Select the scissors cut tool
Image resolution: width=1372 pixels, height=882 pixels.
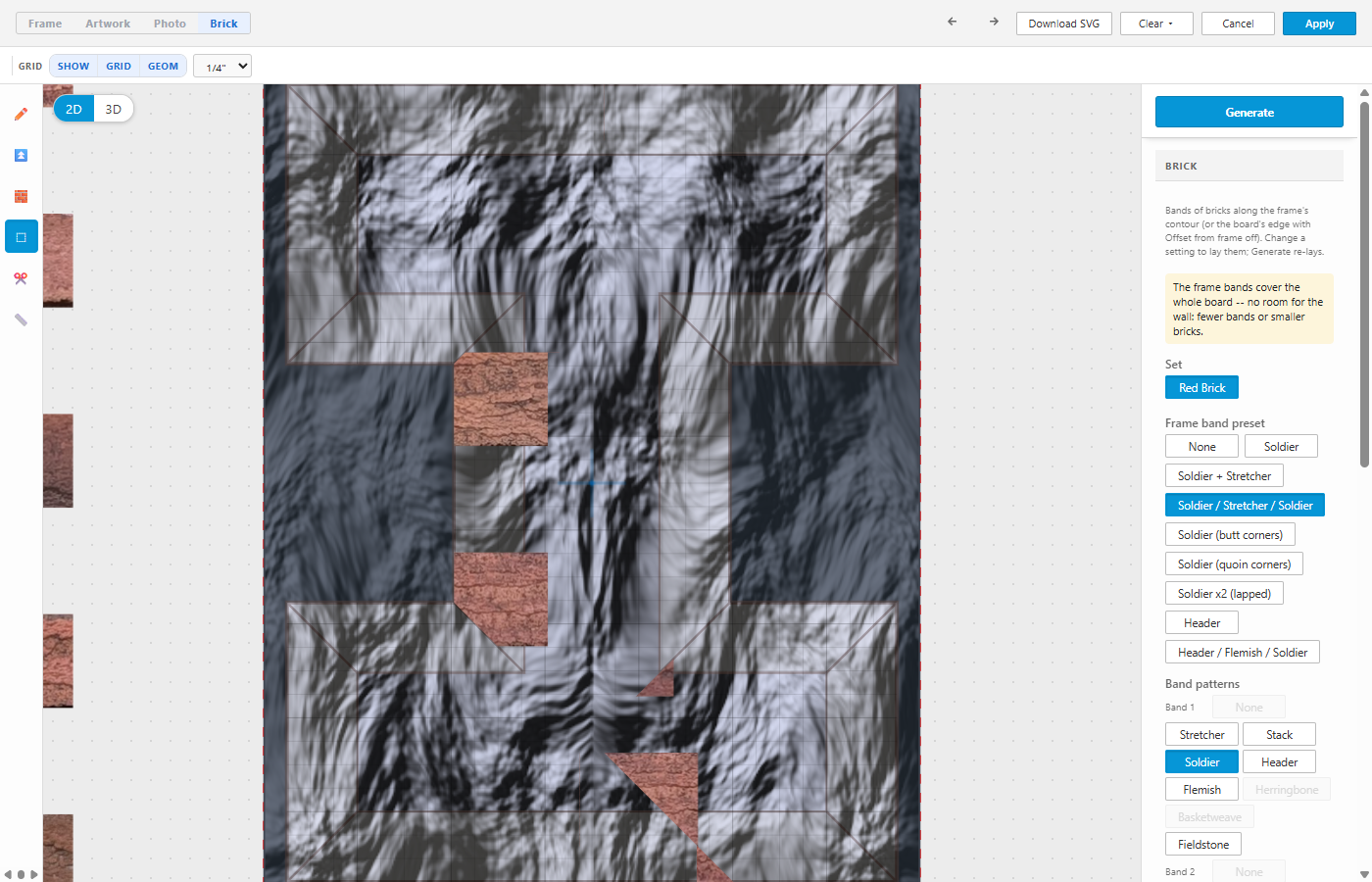click(21, 278)
